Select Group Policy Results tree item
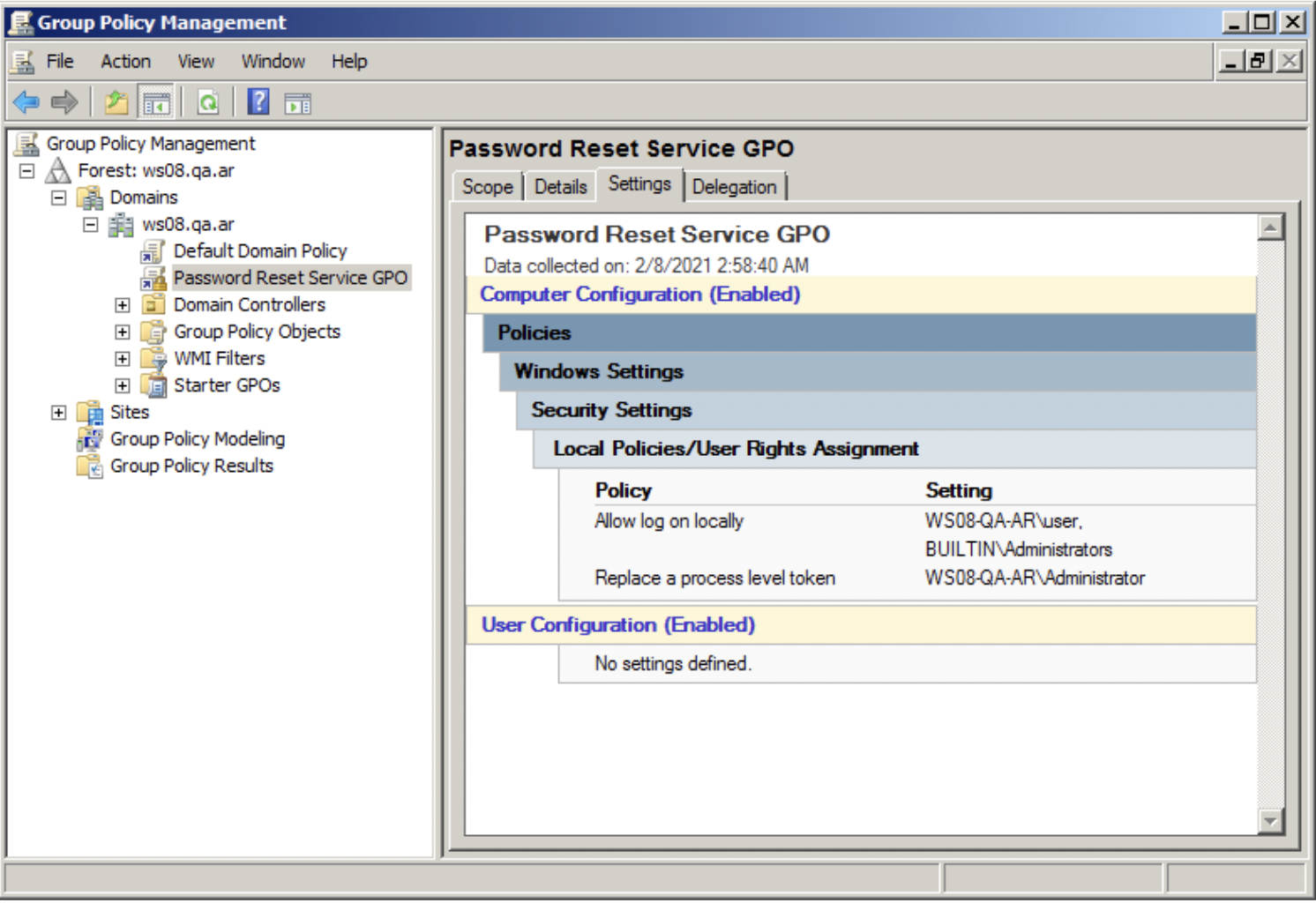This screenshot has height=903, width=1316. click(x=191, y=466)
